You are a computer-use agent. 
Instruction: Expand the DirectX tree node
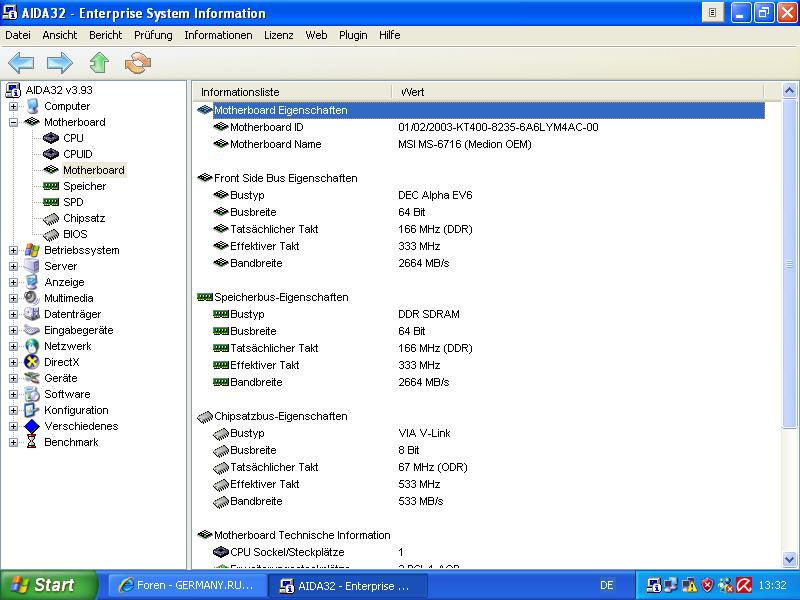coord(14,362)
